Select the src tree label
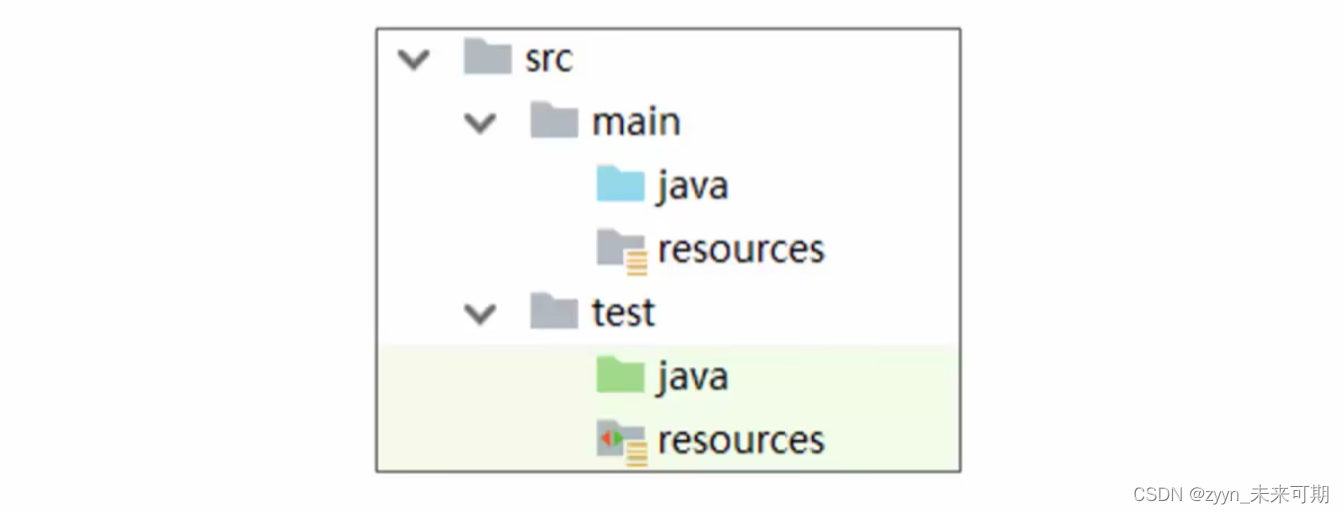Image resolution: width=1344 pixels, height=514 pixels. point(549,59)
